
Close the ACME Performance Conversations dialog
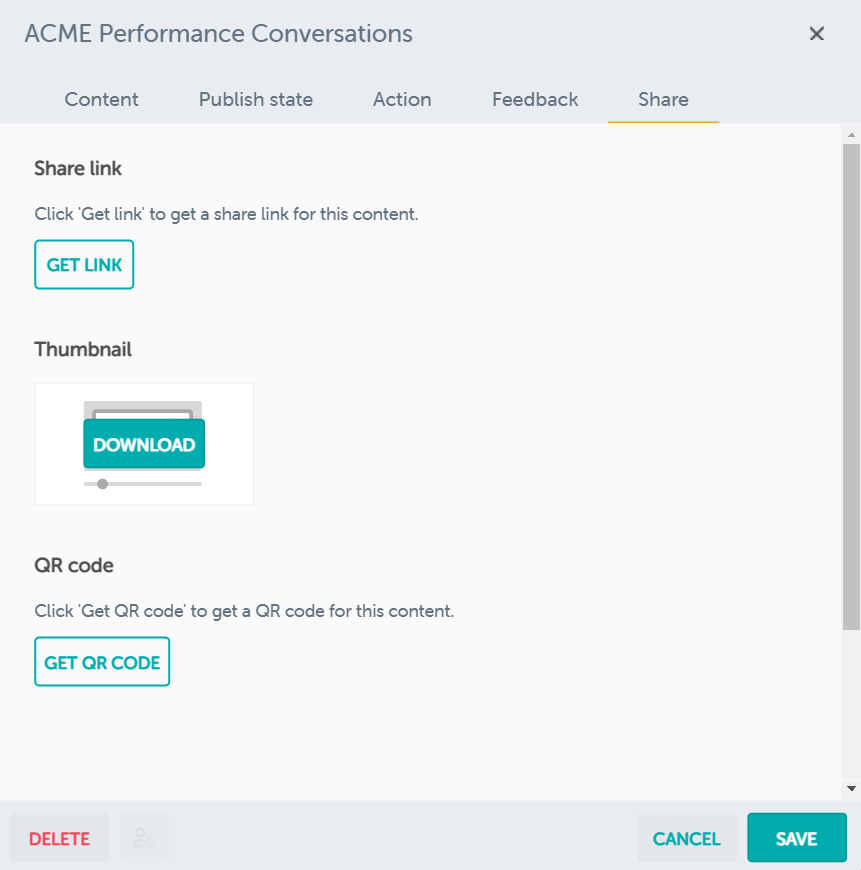(816, 34)
